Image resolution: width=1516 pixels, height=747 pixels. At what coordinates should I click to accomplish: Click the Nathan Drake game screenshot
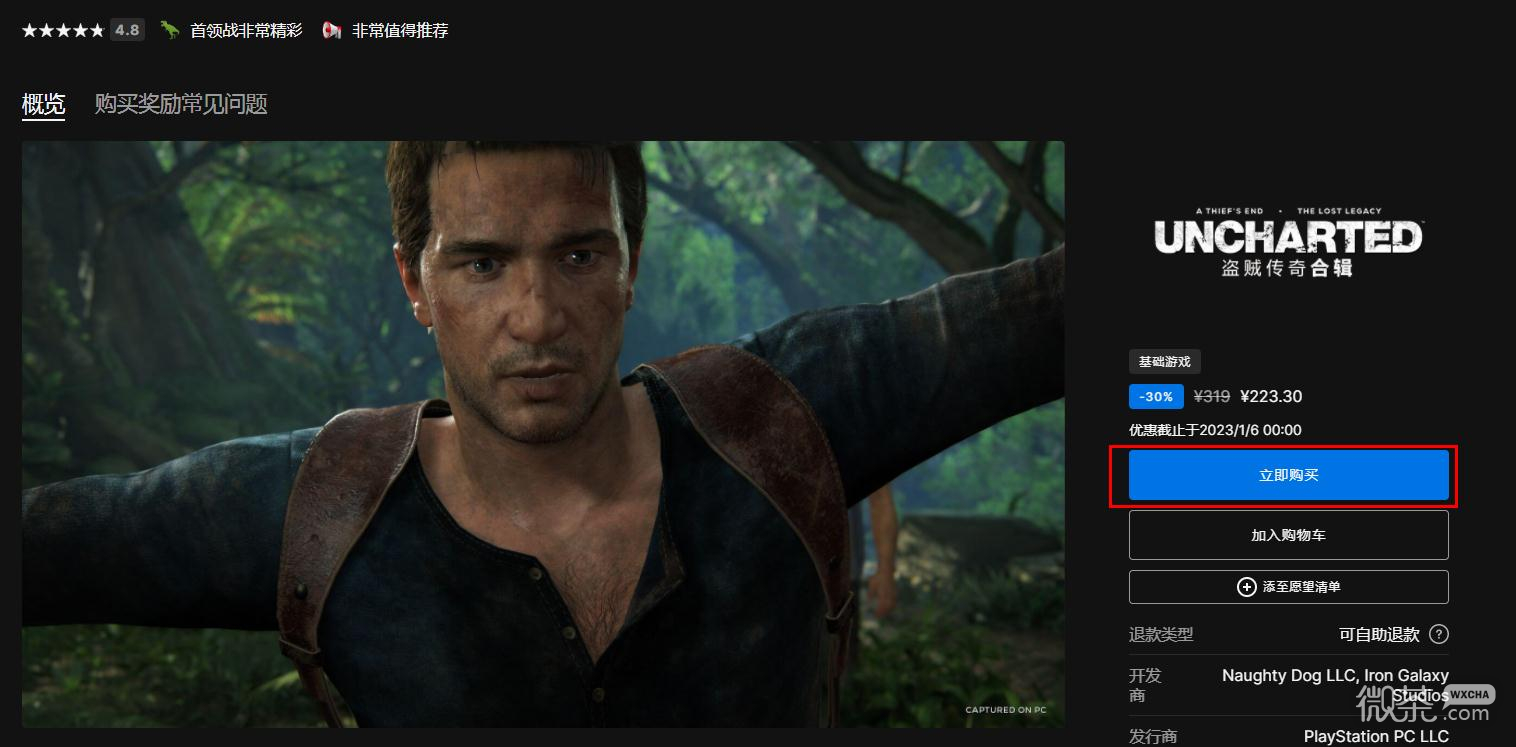click(x=543, y=434)
